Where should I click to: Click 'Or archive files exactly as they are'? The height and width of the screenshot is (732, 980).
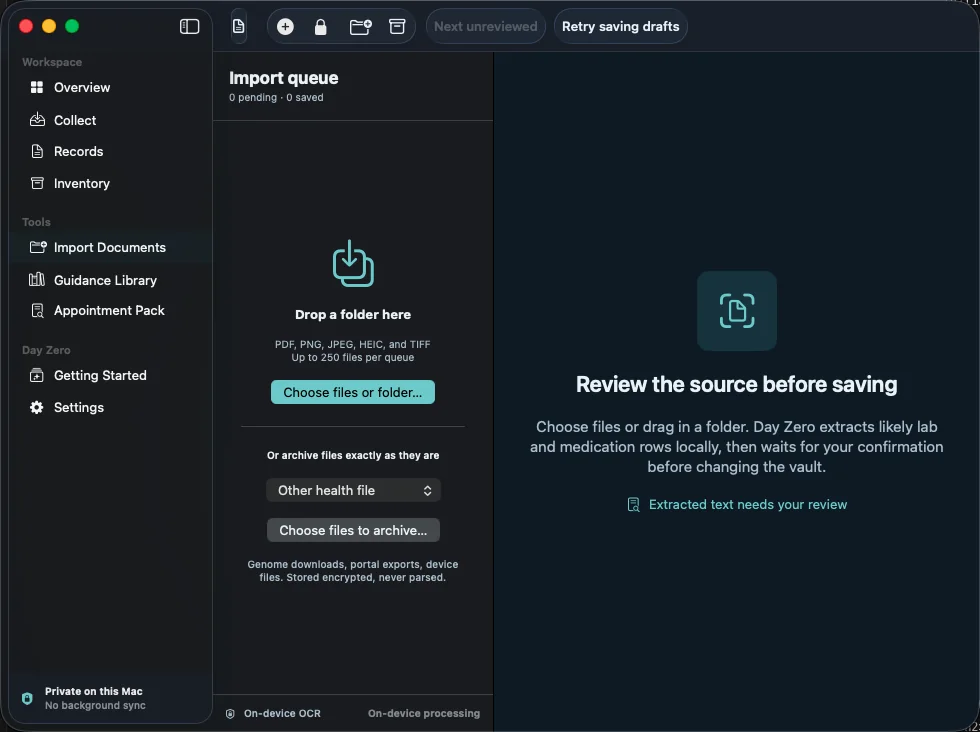(352, 455)
